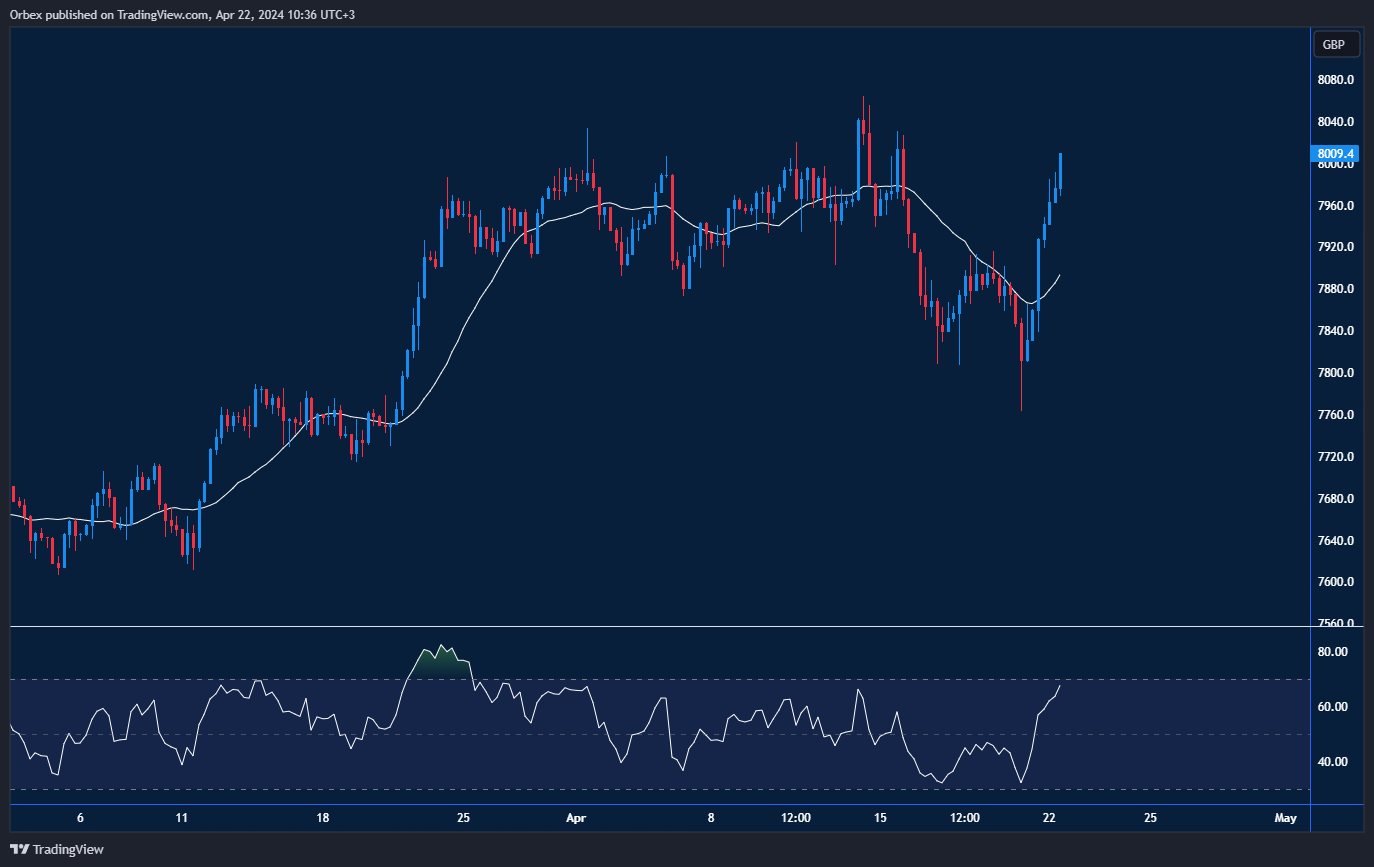The image size is (1374, 867).
Task: Click the Orbex published header text
Action: tap(180, 14)
